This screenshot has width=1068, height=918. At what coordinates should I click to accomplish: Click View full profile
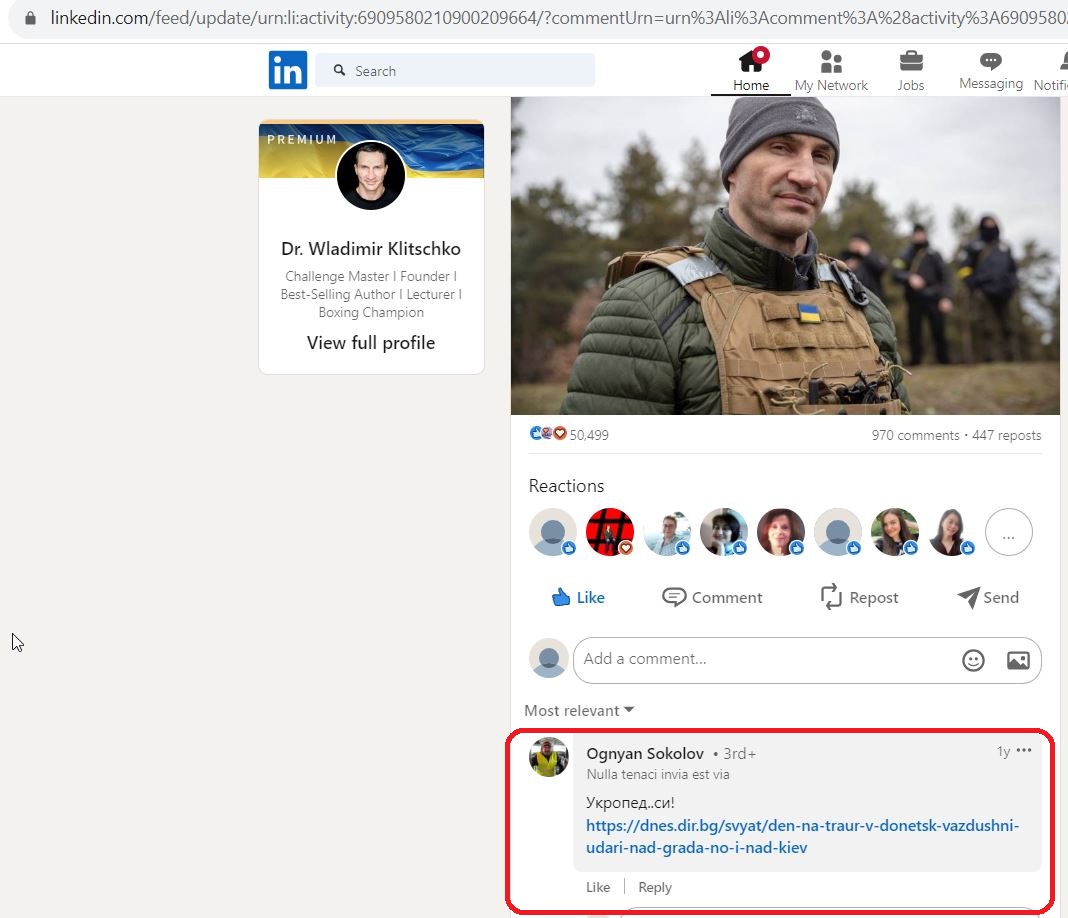[x=371, y=343]
